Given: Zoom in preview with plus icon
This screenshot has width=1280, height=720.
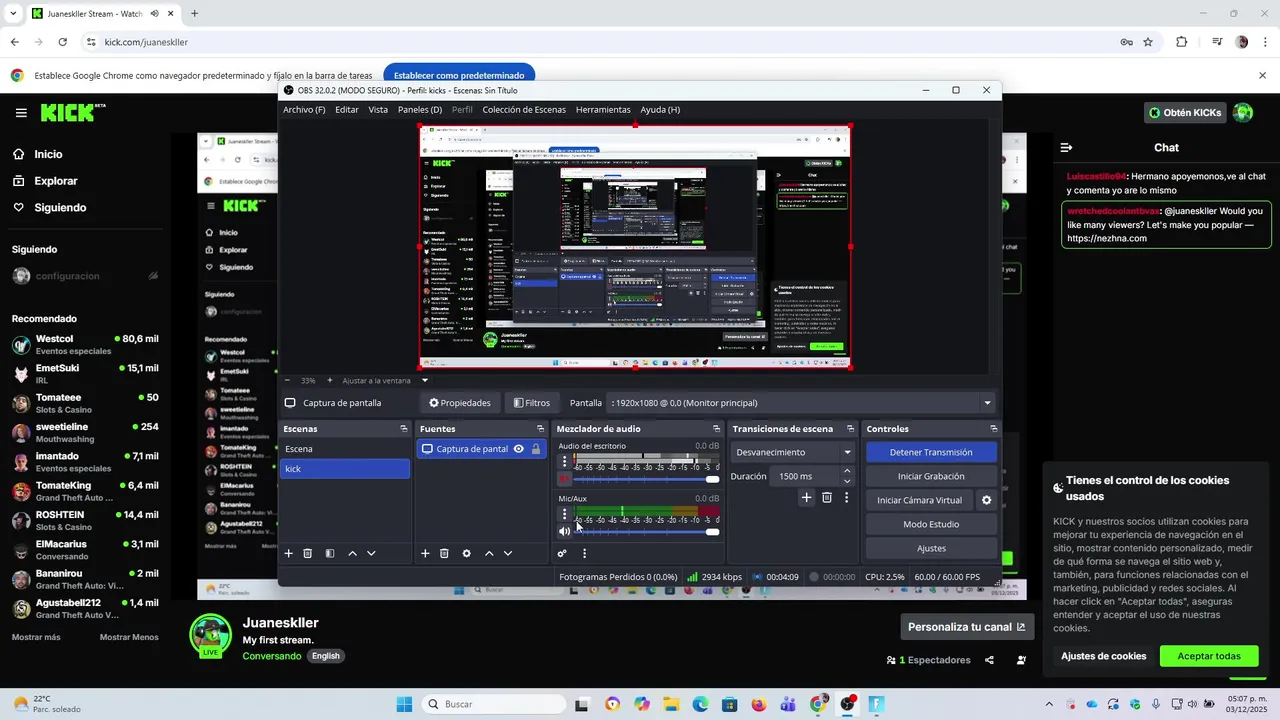Looking at the screenshot, I should pos(330,380).
